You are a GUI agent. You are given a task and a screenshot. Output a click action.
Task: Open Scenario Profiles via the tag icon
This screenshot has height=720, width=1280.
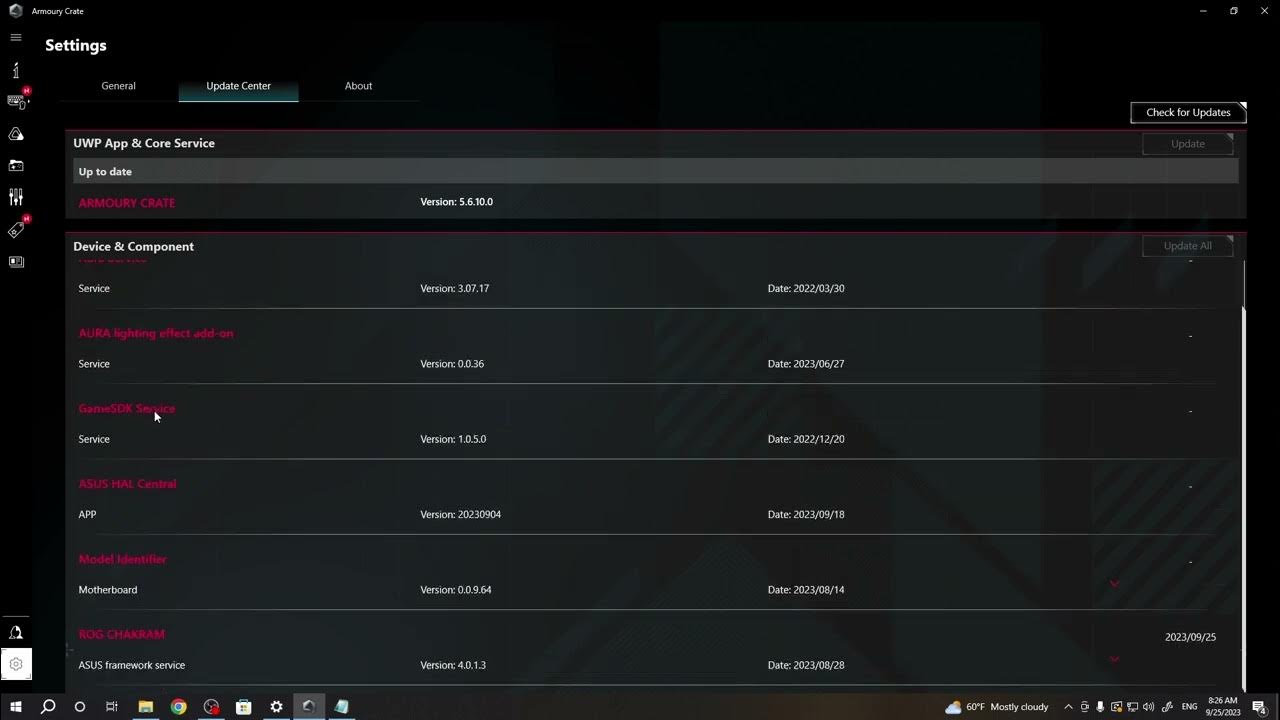pos(15,229)
